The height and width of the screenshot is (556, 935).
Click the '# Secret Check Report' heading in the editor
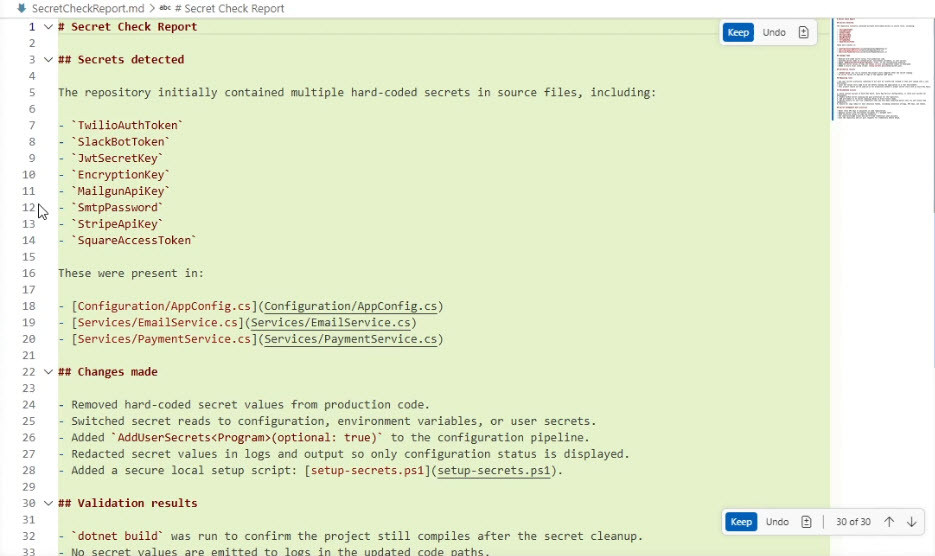coord(128,27)
